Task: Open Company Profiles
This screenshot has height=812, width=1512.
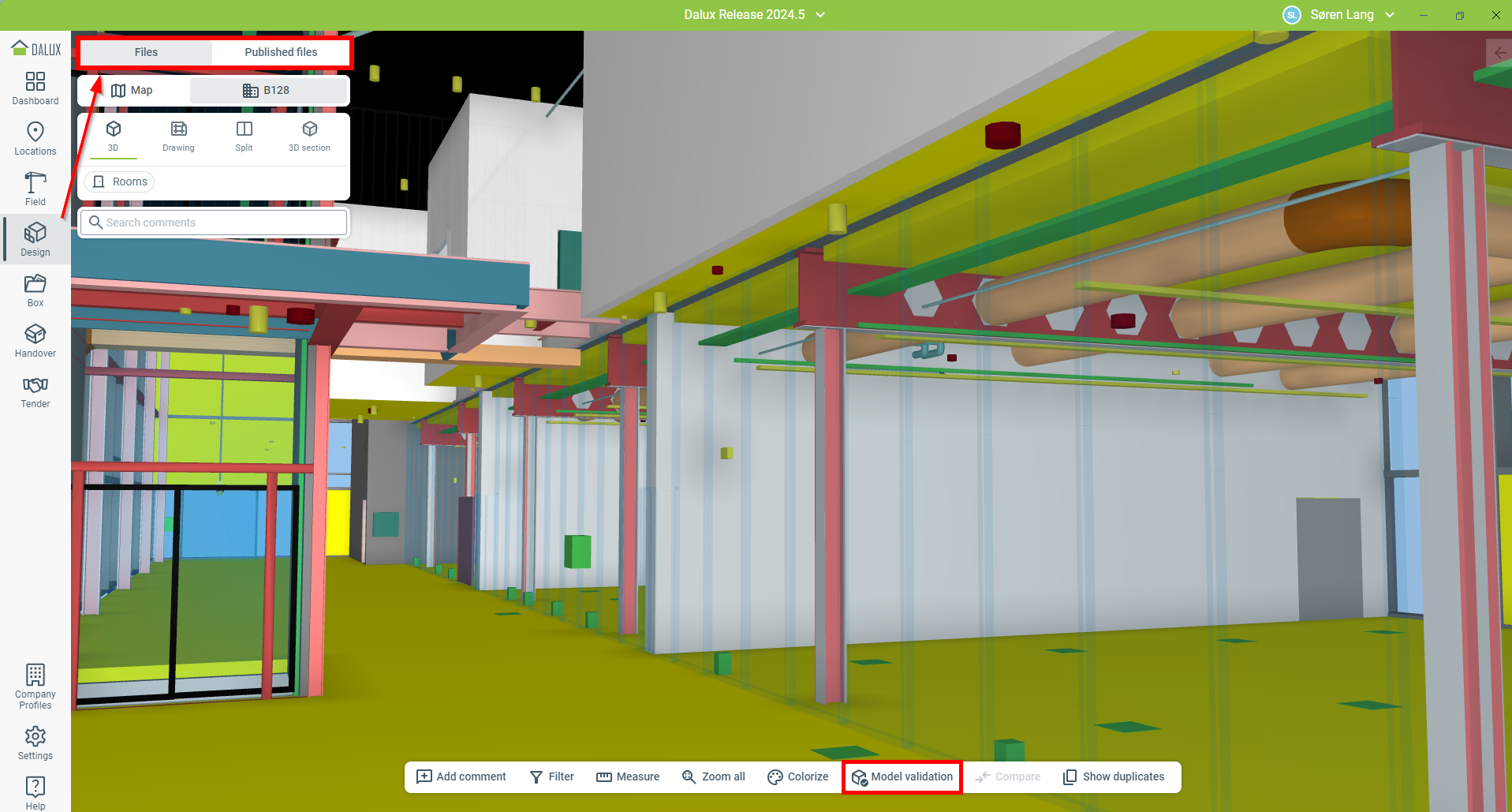Action: (35, 686)
